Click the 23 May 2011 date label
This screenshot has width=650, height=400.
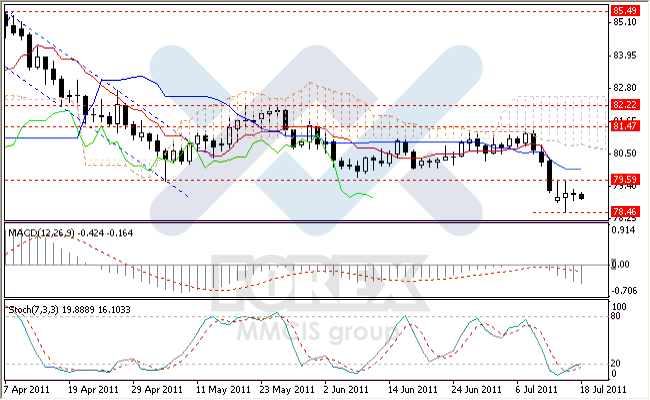(287, 390)
